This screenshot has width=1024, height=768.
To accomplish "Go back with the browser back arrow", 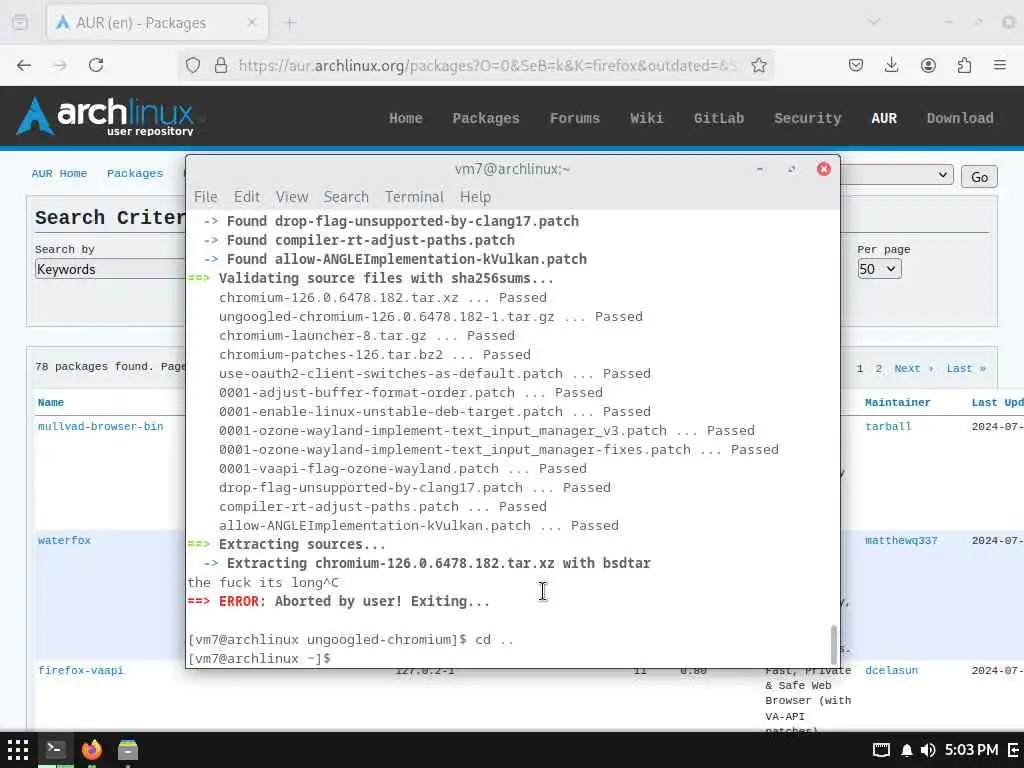I will (x=24, y=65).
